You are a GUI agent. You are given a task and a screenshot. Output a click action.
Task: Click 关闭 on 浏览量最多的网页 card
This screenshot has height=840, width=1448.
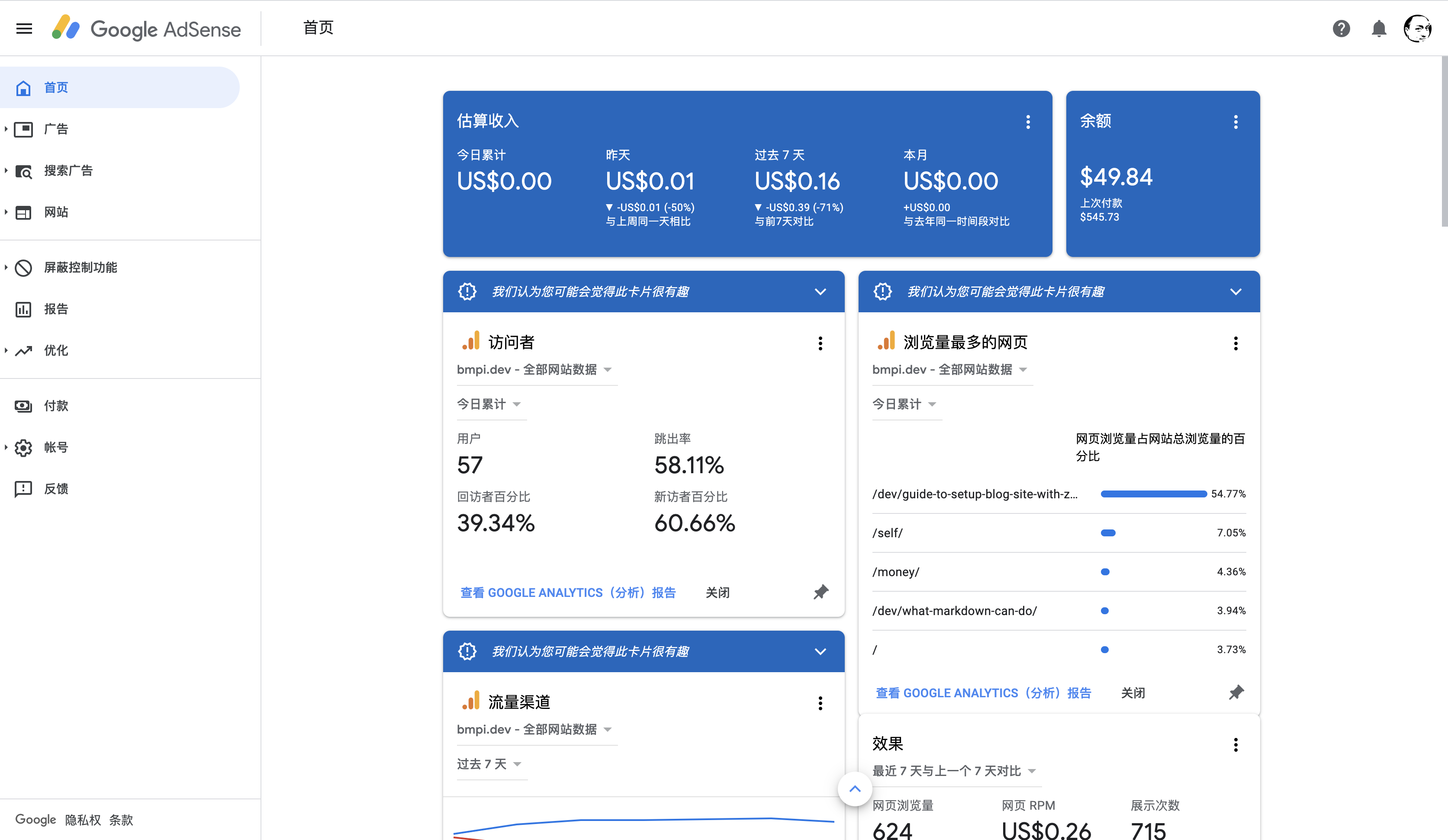(1133, 693)
